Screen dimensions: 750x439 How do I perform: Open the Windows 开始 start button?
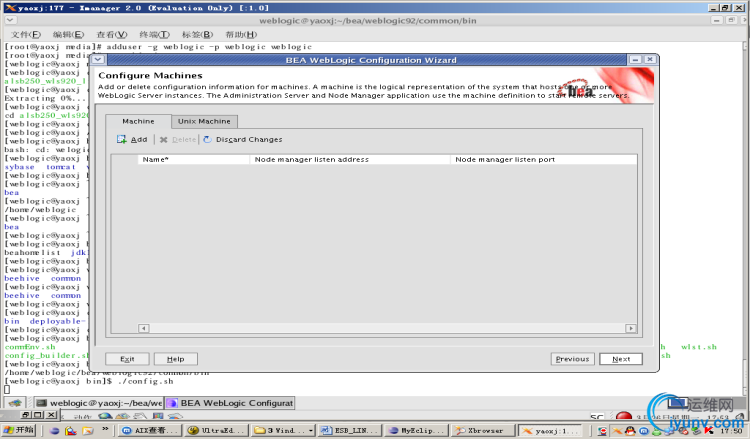pyautogui.click(x=19, y=430)
